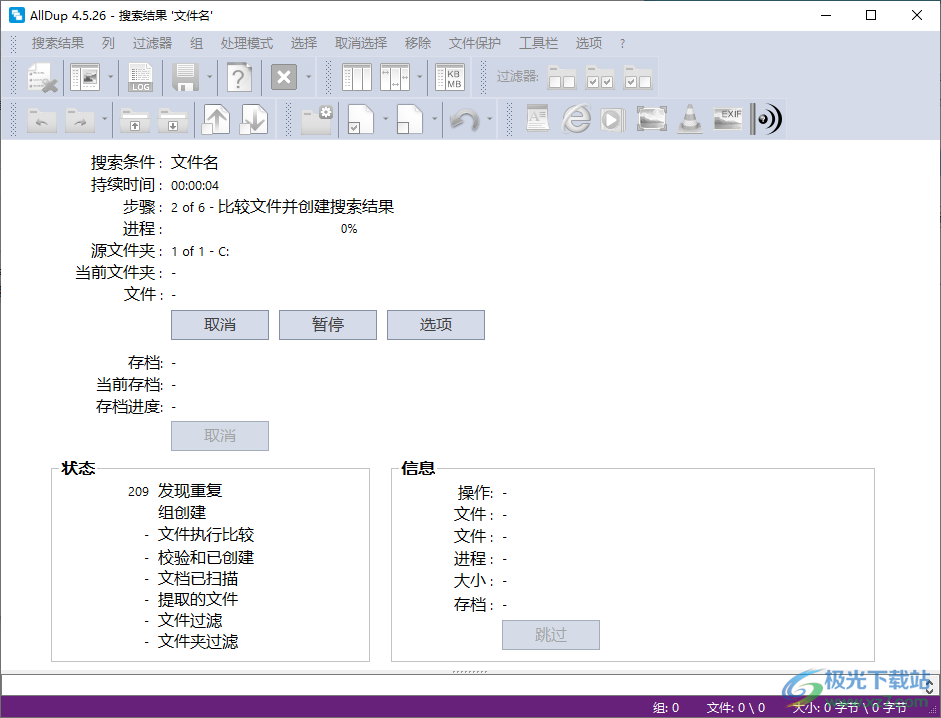Click the 暂停 pause button

[328, 325]
